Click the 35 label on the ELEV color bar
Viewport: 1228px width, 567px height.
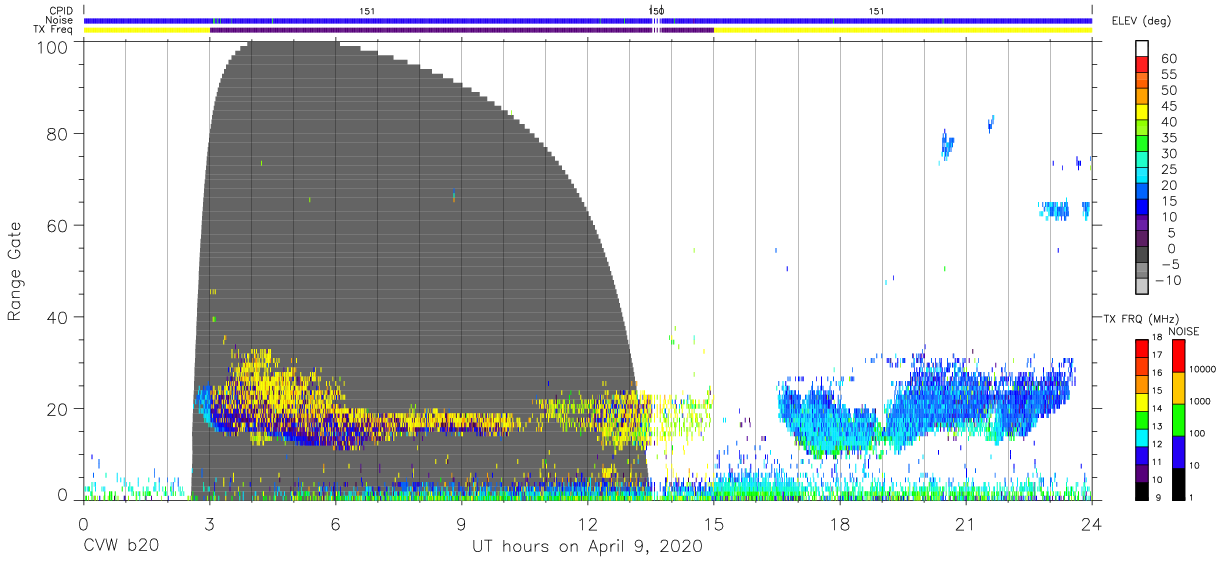(1170, 137)
